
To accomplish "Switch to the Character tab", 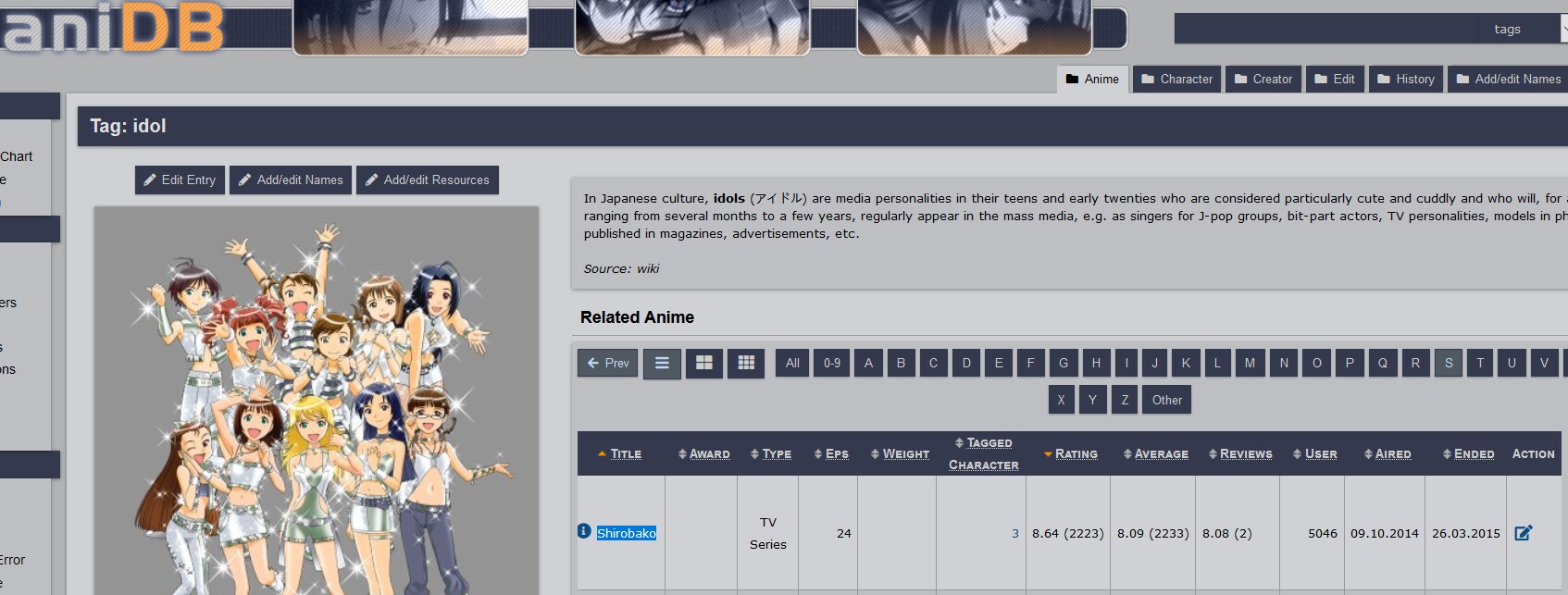I will click(1176, 80).
